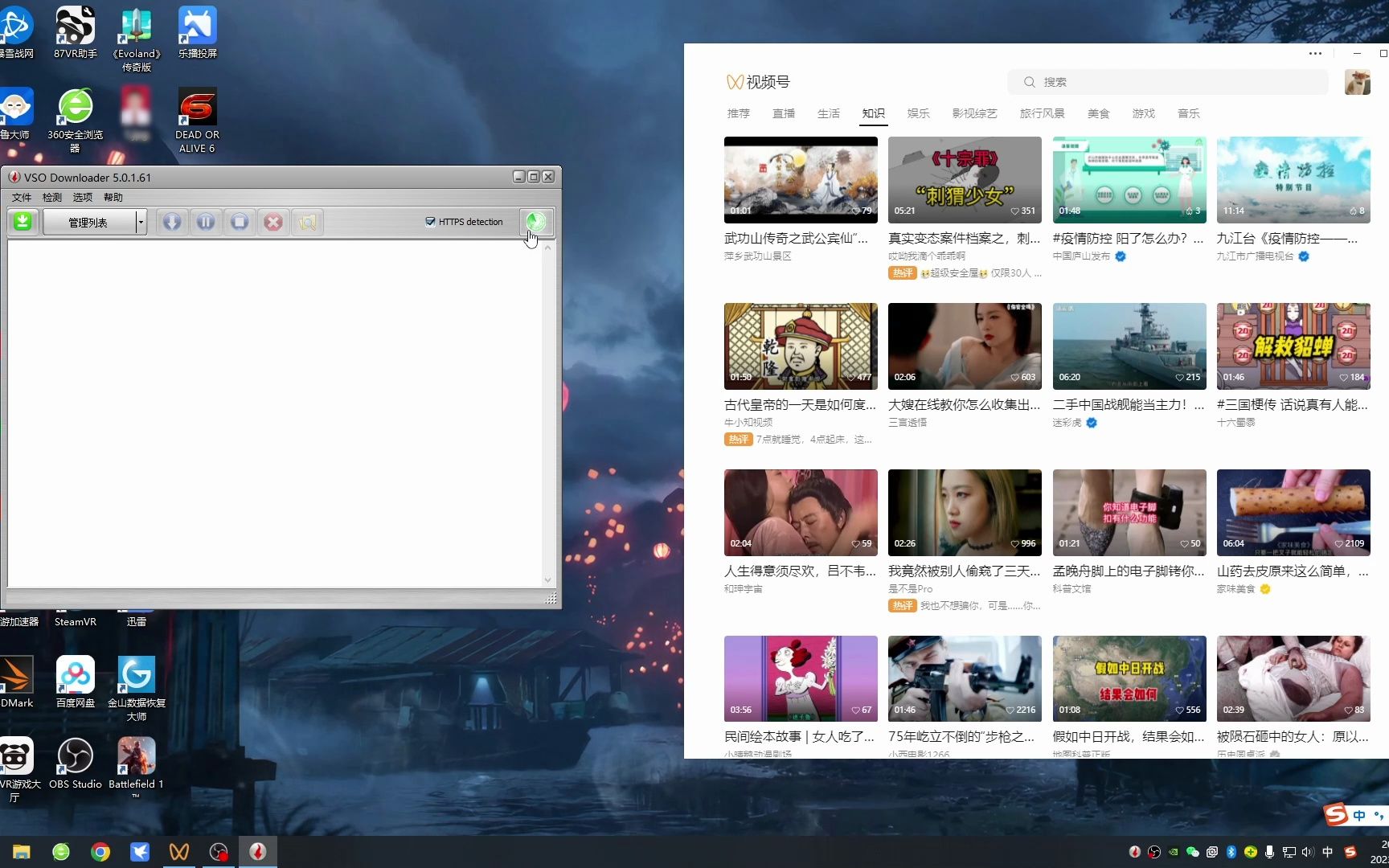Click the microphone icon in system tray

1269,852
